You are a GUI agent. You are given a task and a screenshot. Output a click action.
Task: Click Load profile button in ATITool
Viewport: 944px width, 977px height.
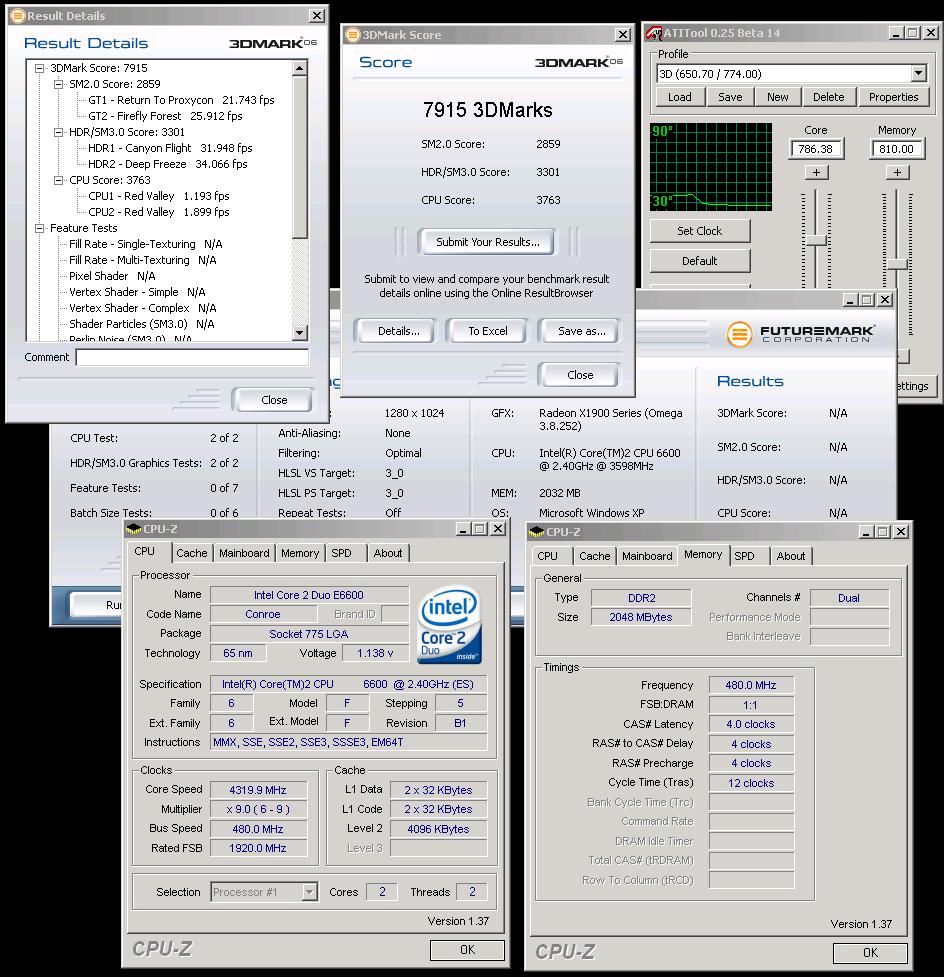coord(680,97)
